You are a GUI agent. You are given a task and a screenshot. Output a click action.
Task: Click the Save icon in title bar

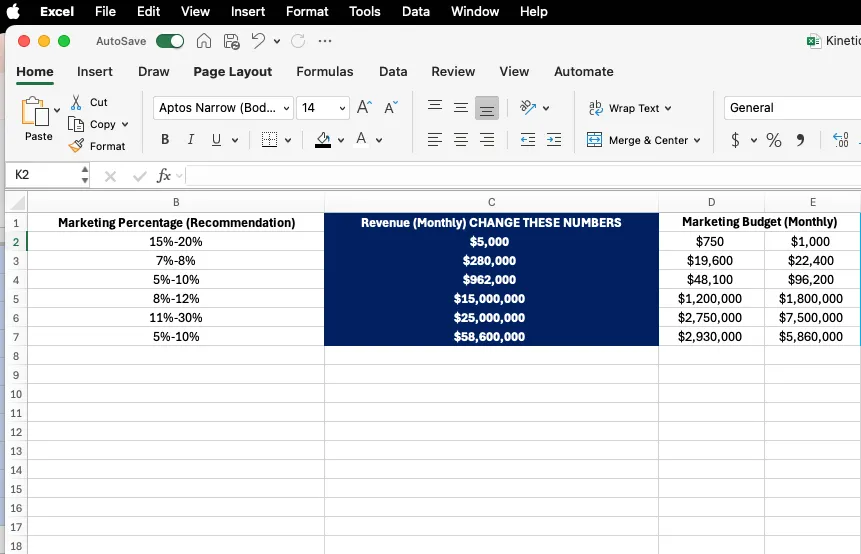tap(232, 41)
